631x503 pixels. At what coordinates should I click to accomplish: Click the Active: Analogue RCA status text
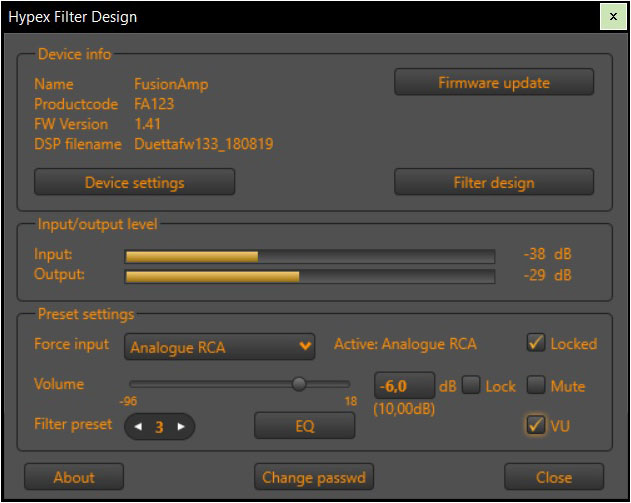[x=405, y=344]
